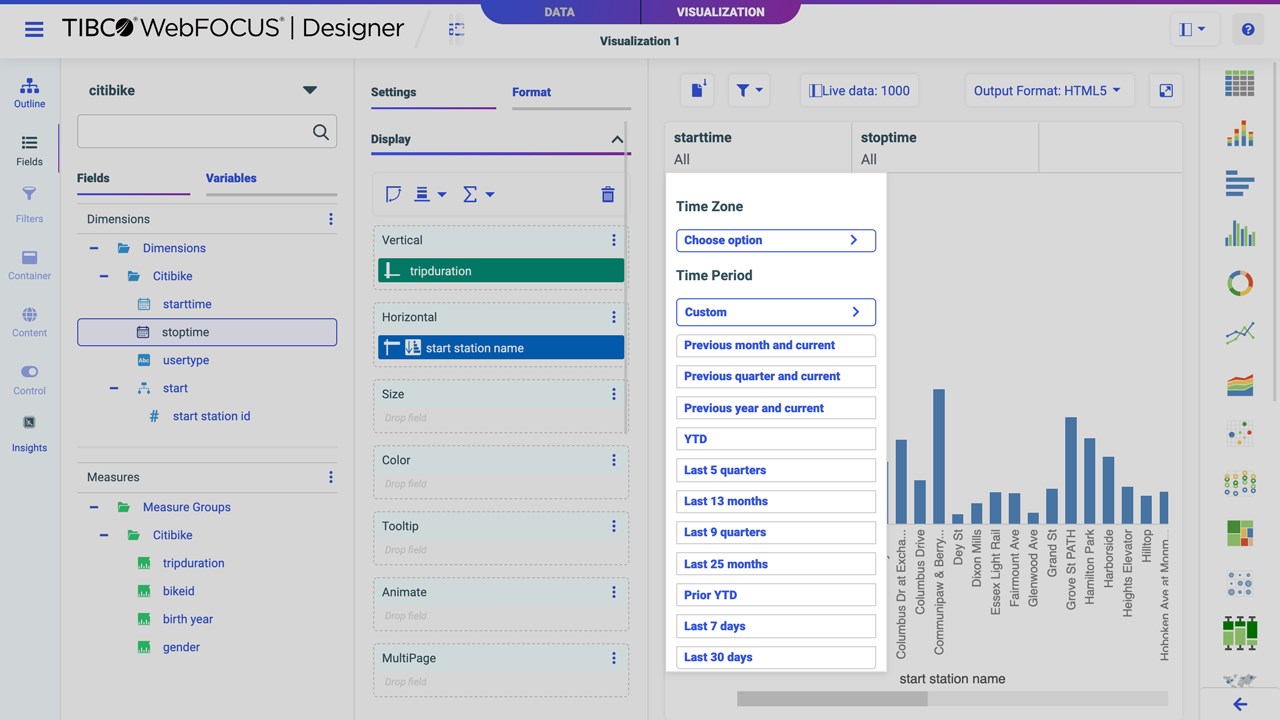This screenshot has height=720, width=1280.
Task: Open the Custom time period selector
Action: (x=776, y=312)
